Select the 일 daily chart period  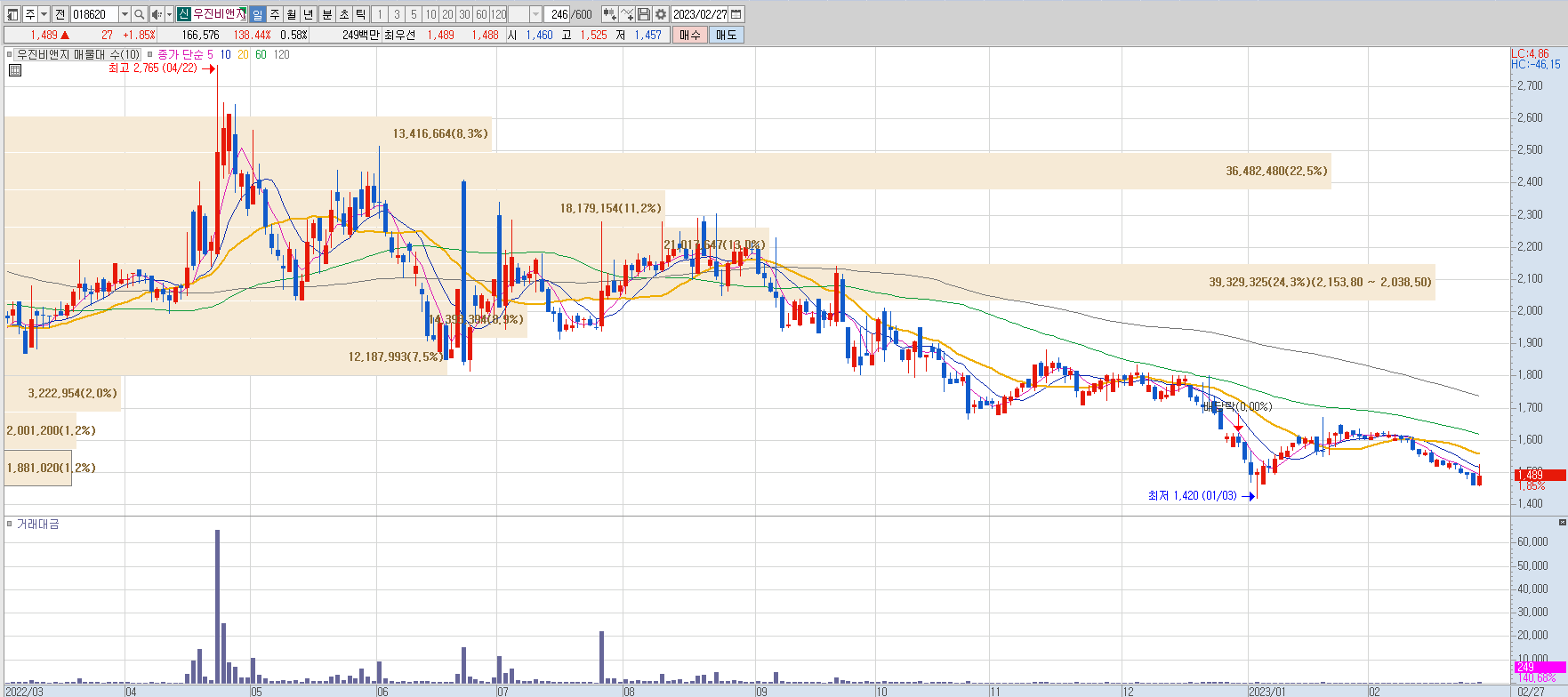point(257,14)
